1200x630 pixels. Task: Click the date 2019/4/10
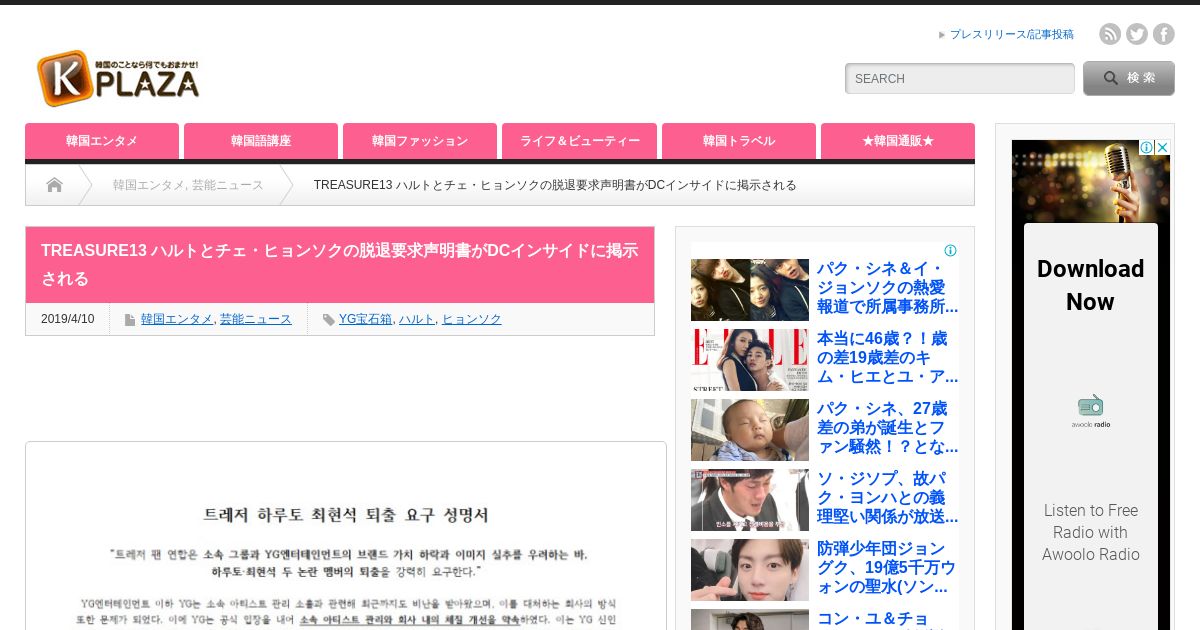click(x=67, y=319)
